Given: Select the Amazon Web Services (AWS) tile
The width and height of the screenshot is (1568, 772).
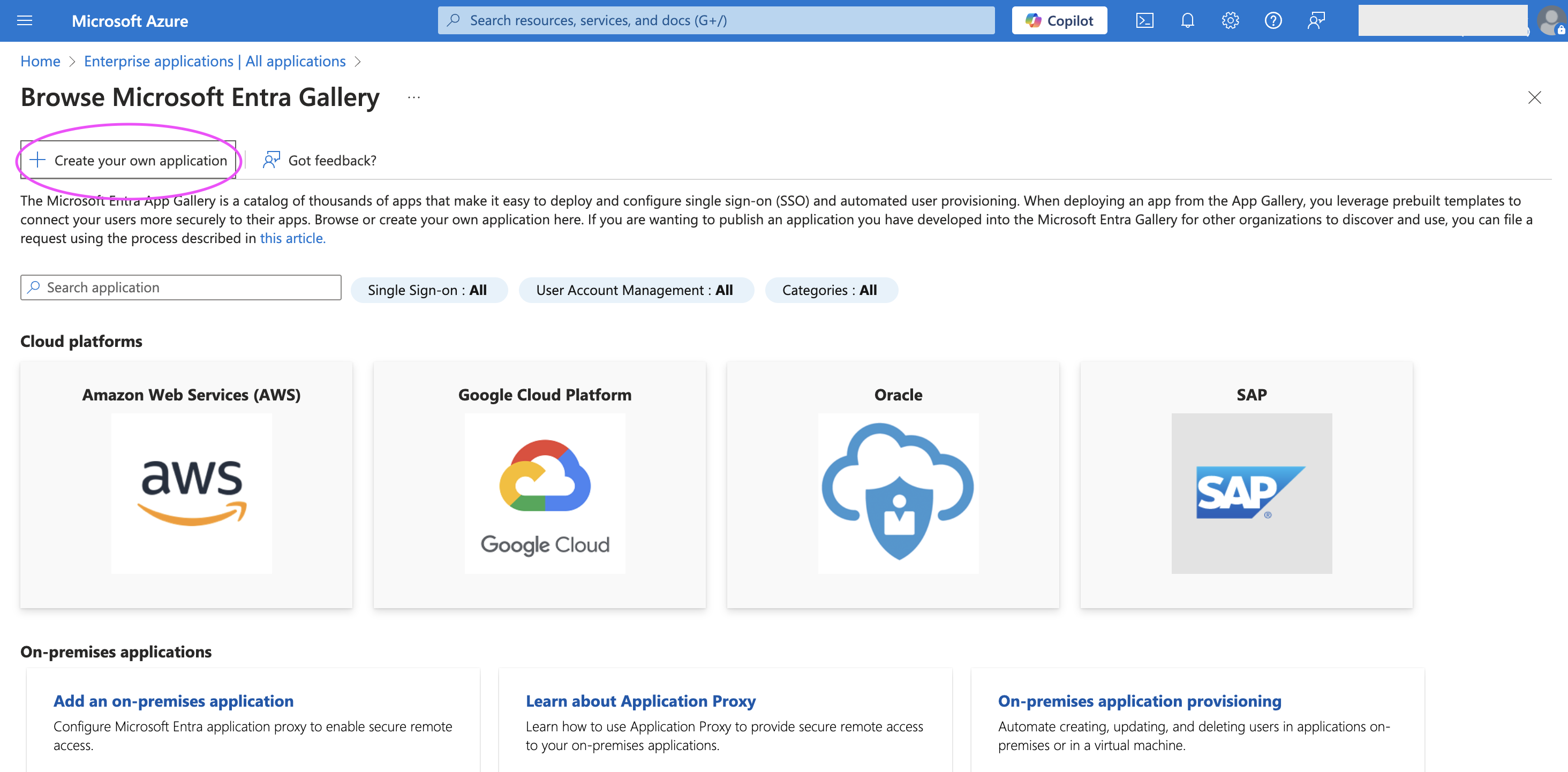Looking at the screenshot, I should 186,485.
